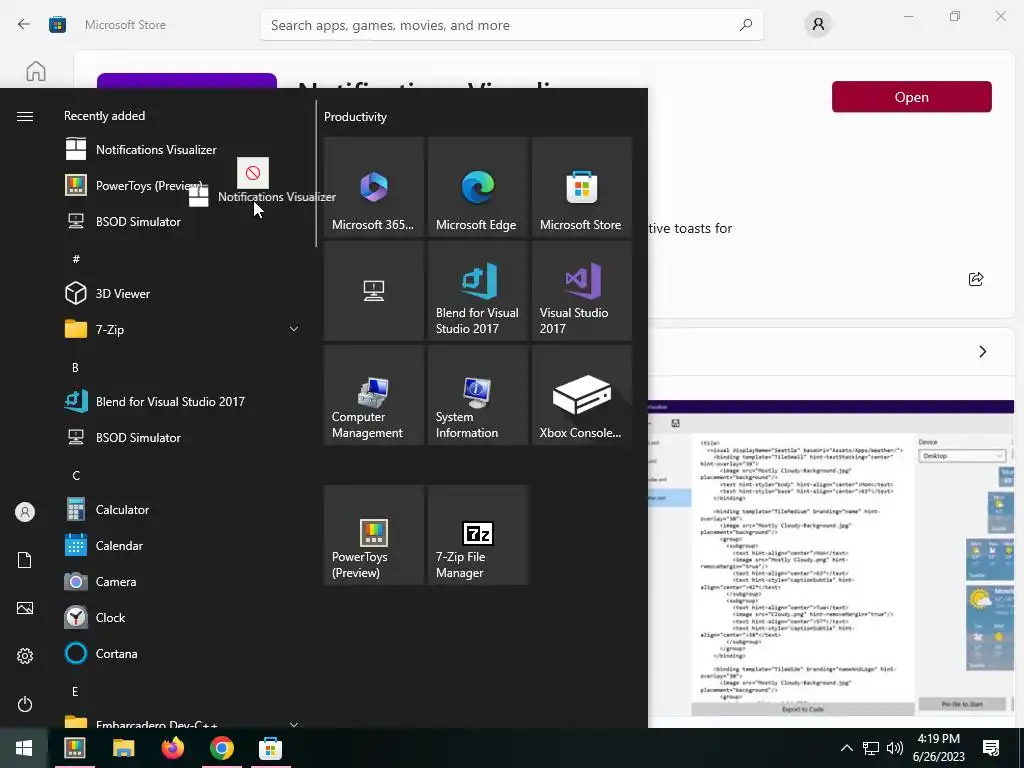Open Computer Management tile
The image size is (1024, 768).
pos(374,395)
